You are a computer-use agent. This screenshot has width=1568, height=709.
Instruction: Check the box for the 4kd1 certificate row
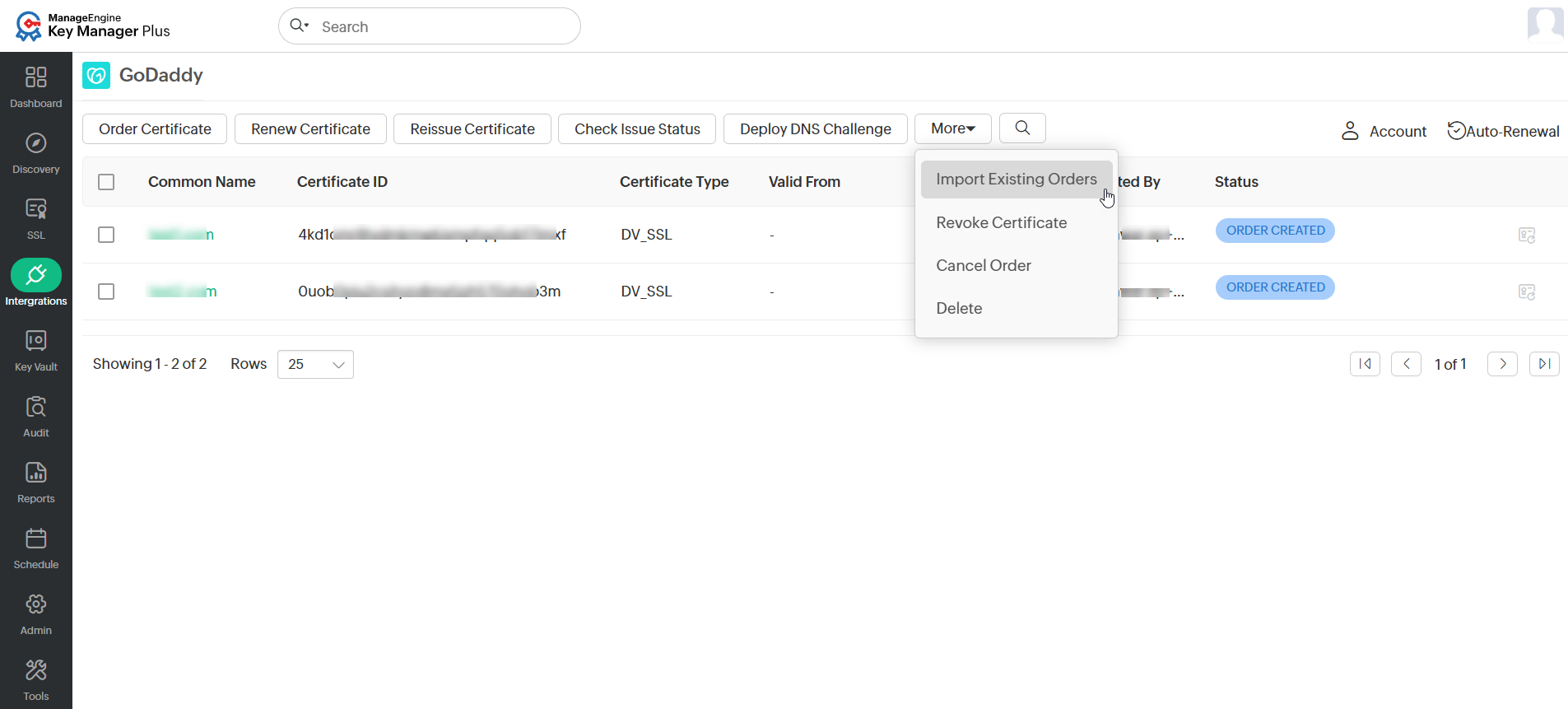pyautogui.click(x=106, y=235)
